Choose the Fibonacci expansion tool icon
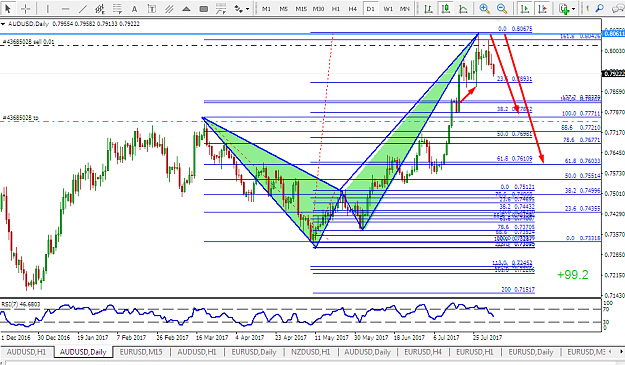The width and height of the screenshot is (625, 365). coord(221,8)
